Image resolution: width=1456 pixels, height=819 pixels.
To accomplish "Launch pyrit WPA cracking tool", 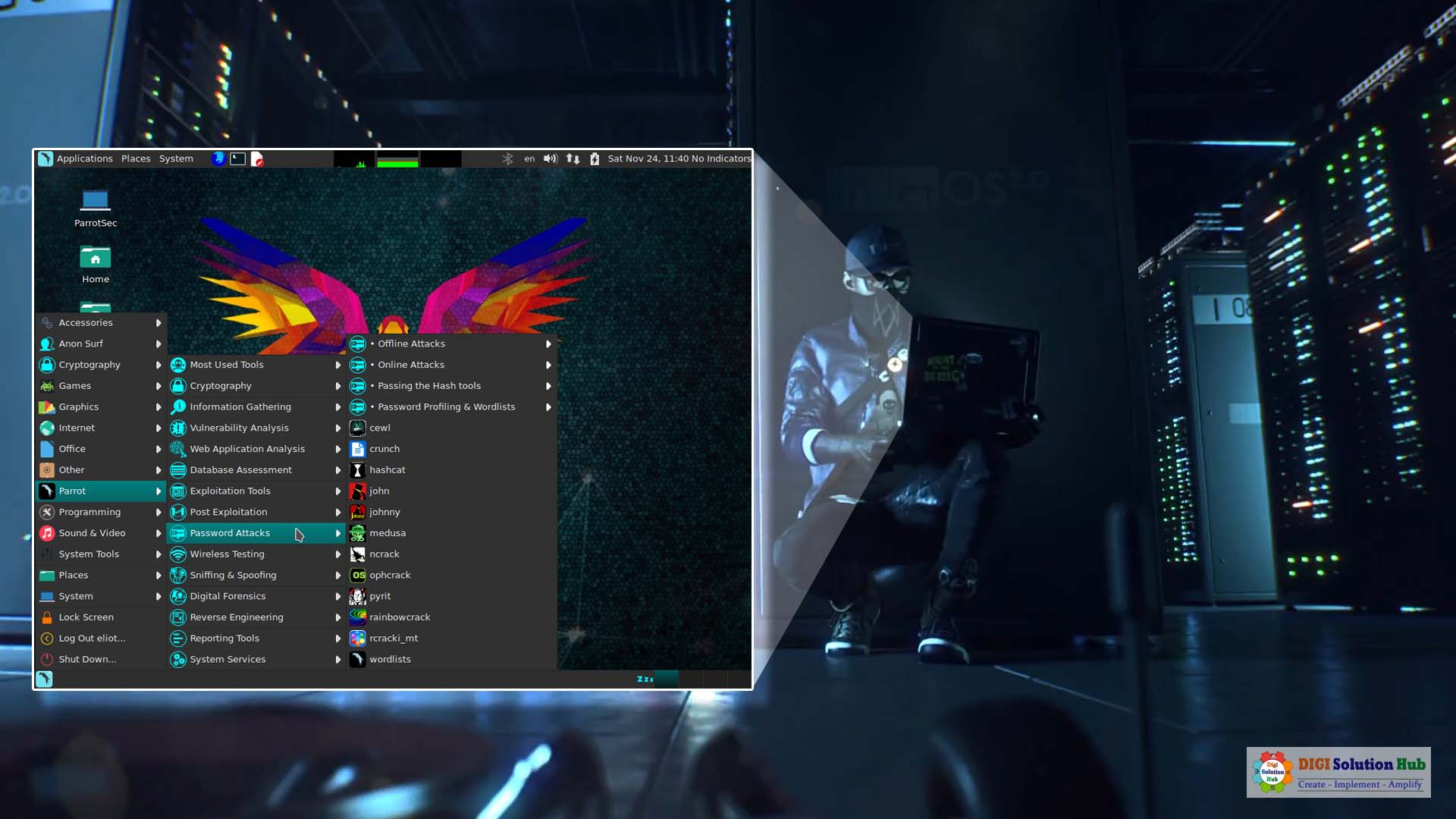I will 379,595.
